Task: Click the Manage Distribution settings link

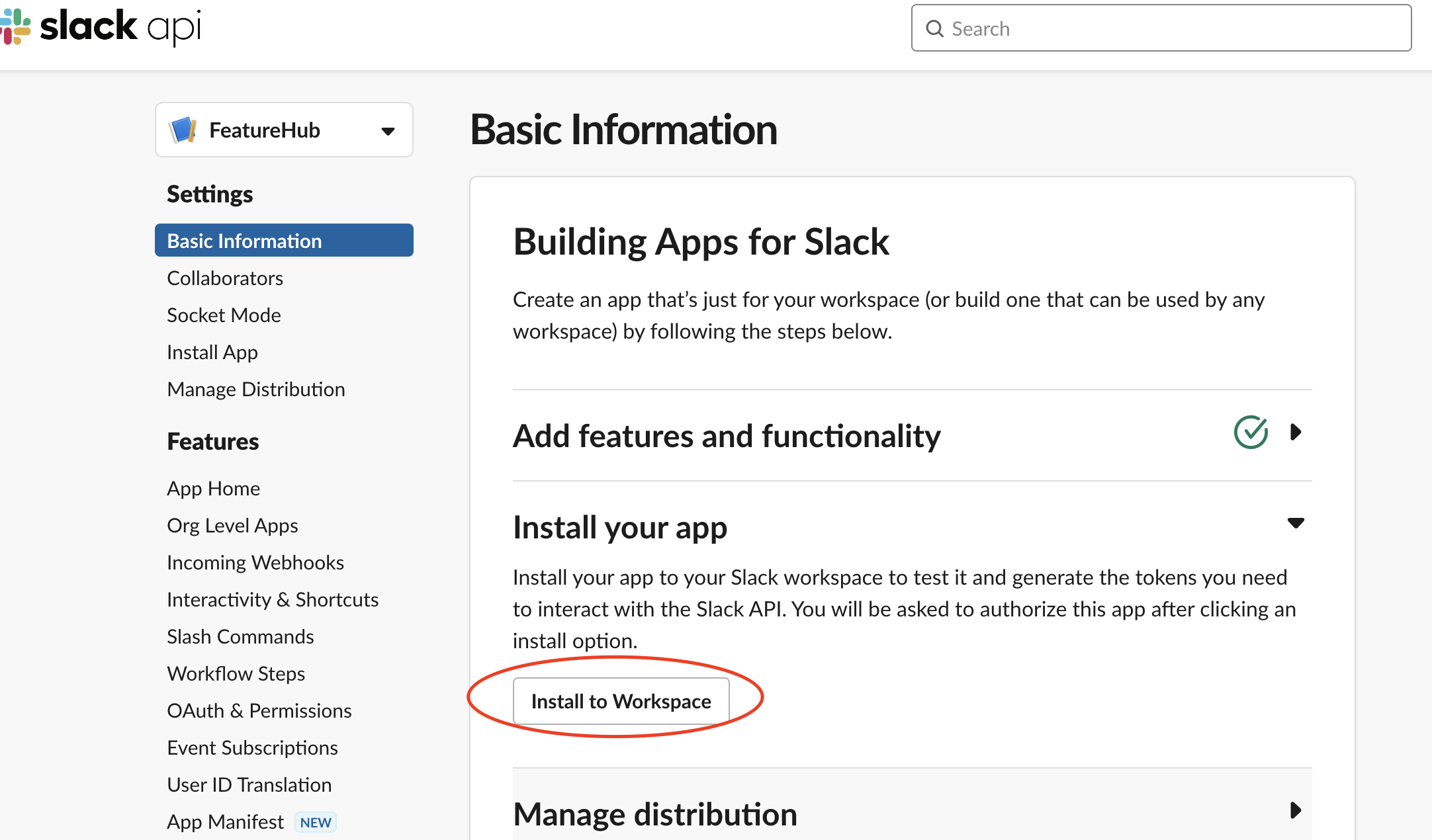Action: [x=256, y=389]
